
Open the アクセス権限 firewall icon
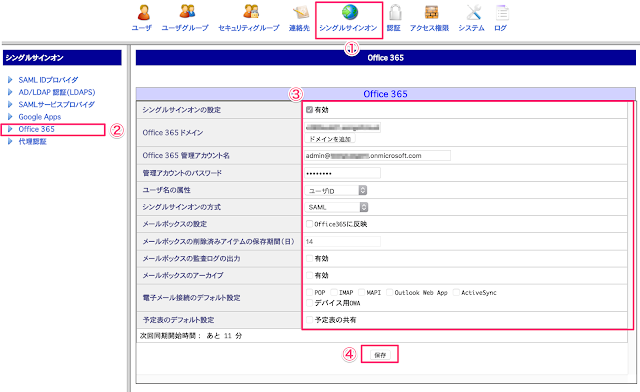click(431, 12)
